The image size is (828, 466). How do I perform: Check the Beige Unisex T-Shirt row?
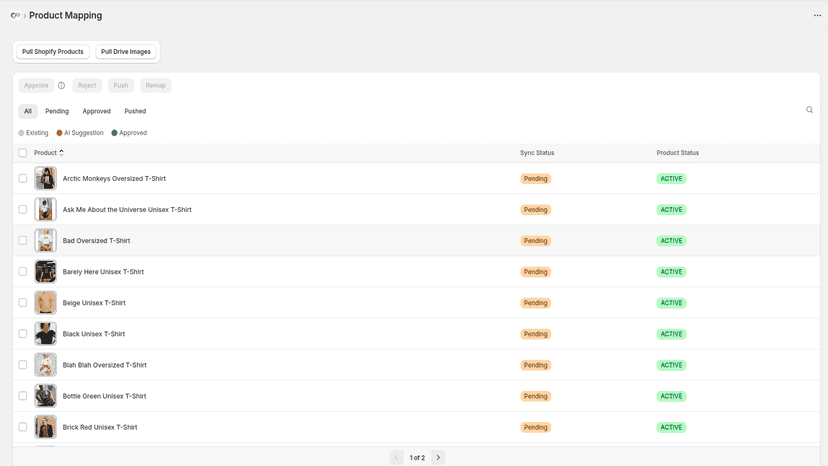tap(23, 303)
